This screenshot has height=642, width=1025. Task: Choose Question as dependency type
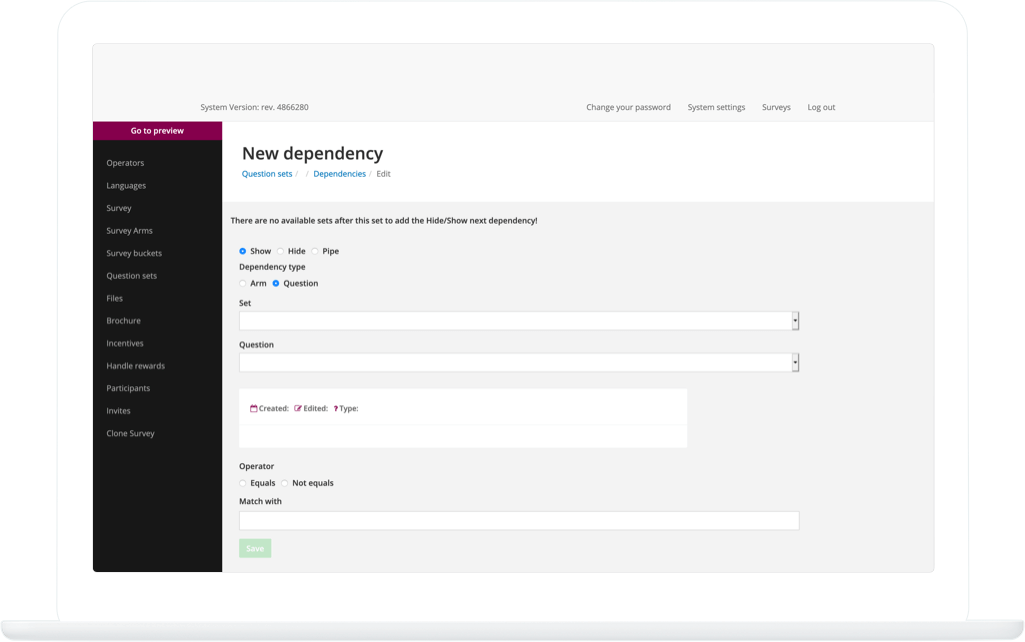click(x=276, y=283)
